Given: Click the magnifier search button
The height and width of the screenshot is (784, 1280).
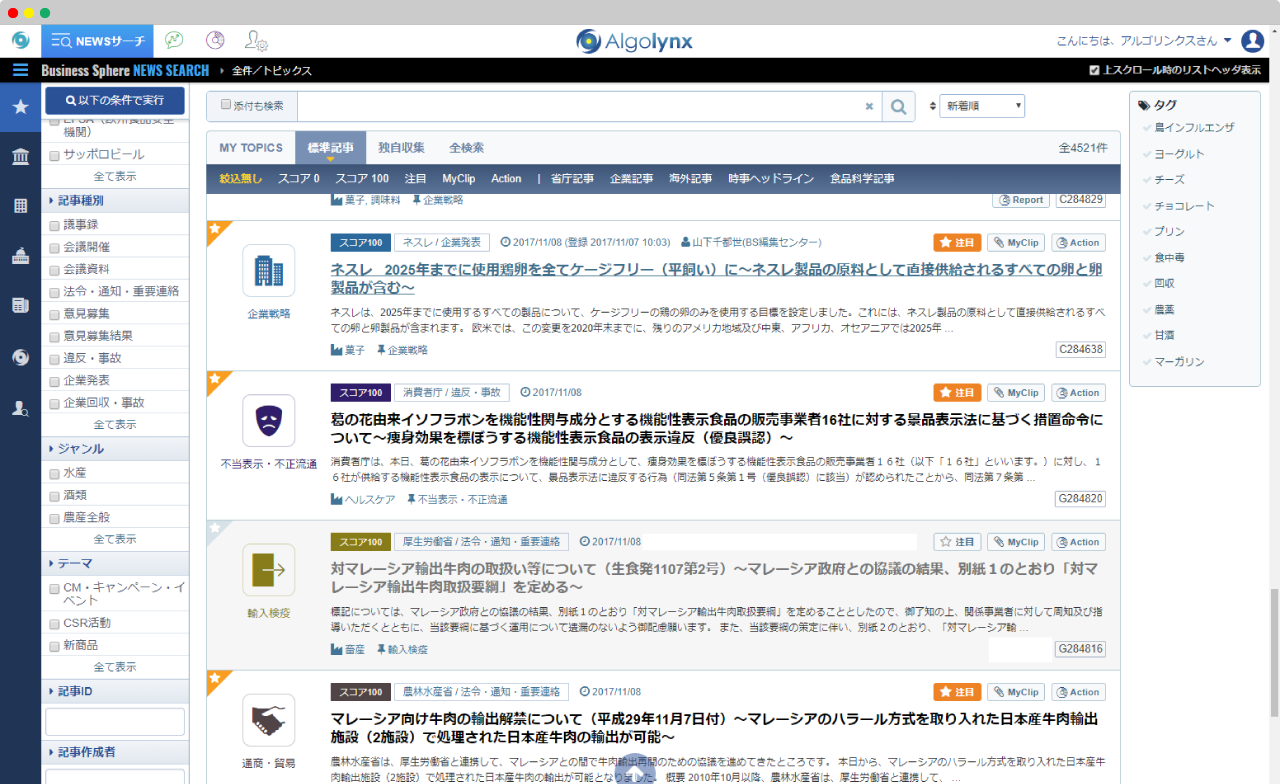Looking at the screenshot, I should coord(898,106).
